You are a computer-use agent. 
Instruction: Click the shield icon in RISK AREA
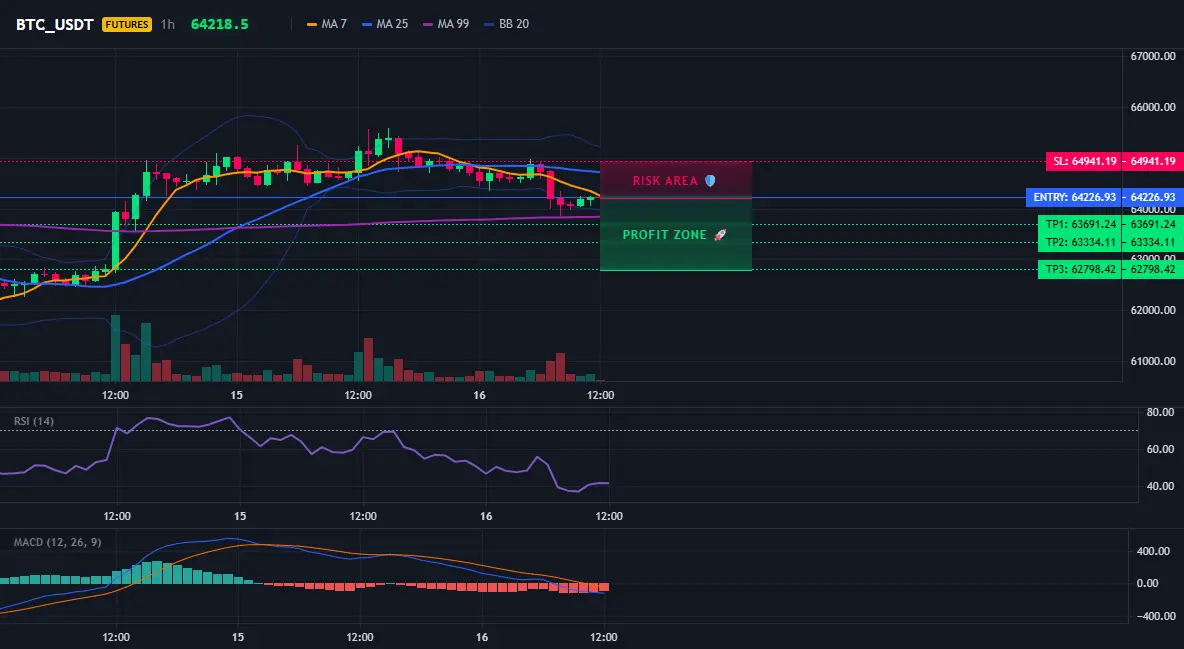710,181
